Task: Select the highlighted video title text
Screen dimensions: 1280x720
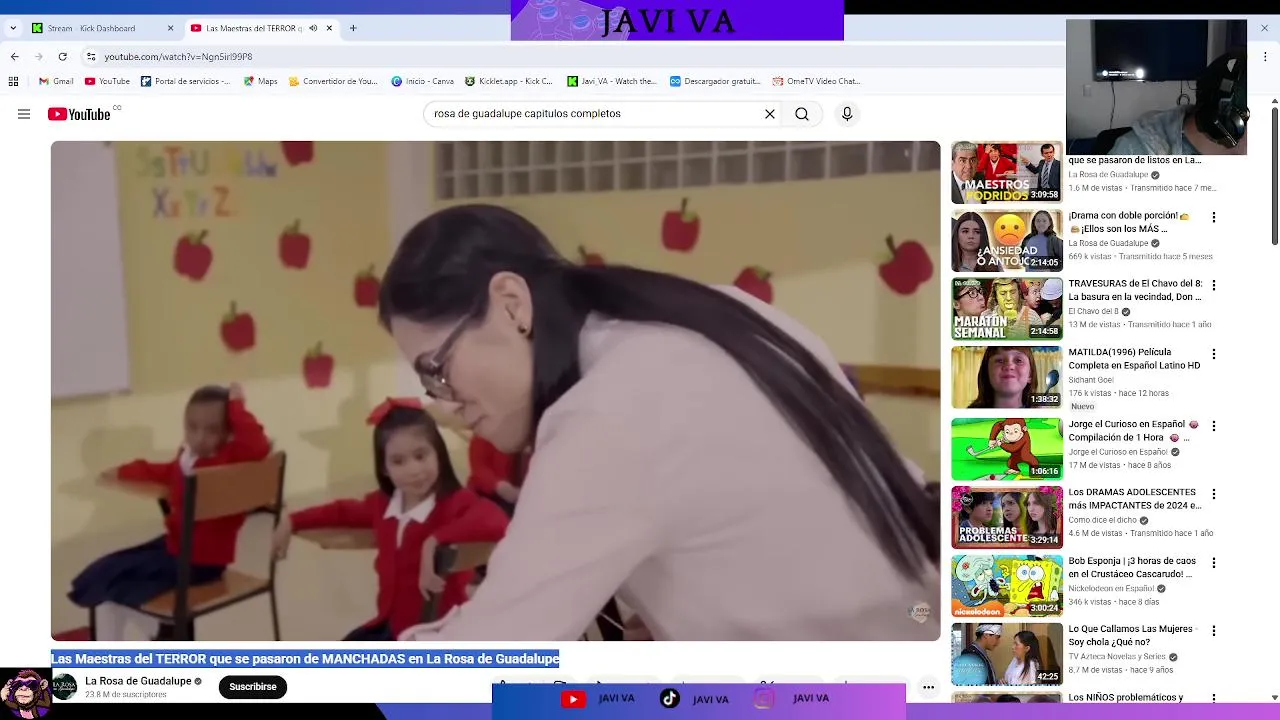Action: coord(305,659)
